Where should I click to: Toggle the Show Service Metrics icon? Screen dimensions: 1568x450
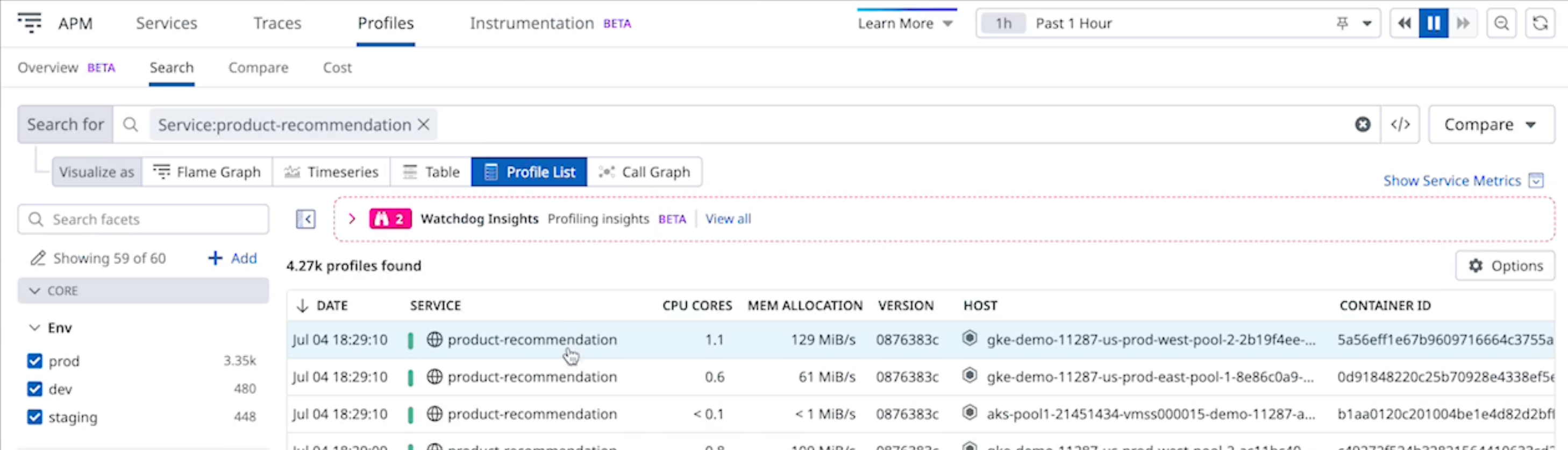pos(1536,180)
